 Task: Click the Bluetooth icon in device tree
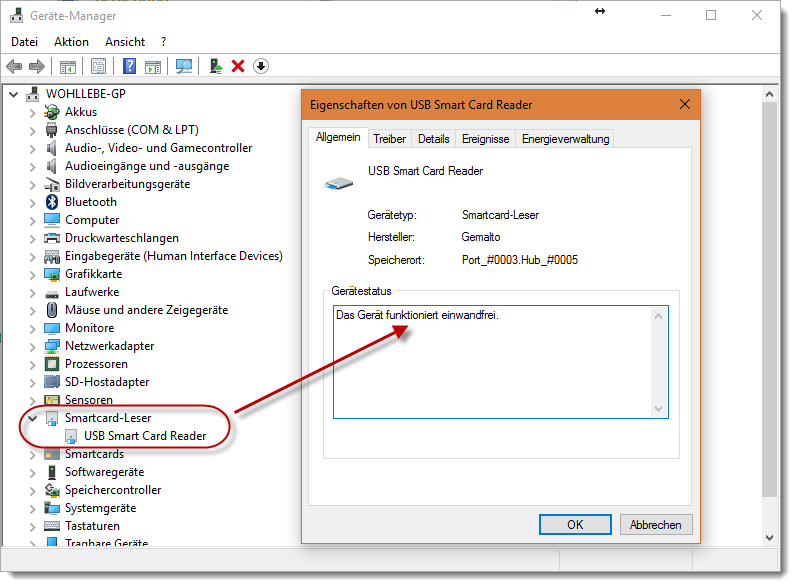tap(53, 202)
